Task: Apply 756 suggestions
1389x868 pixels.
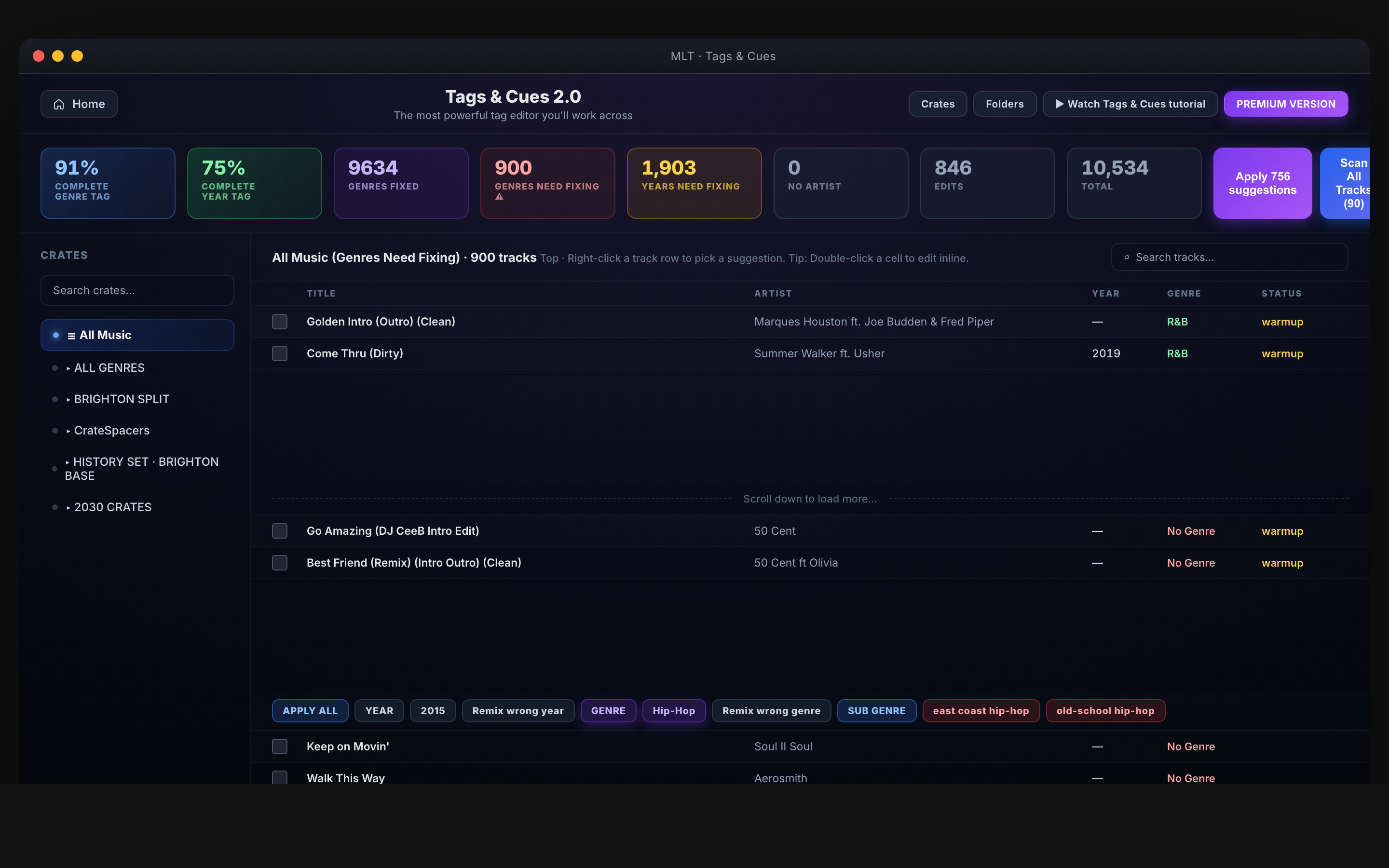Action: point(1263,183)
